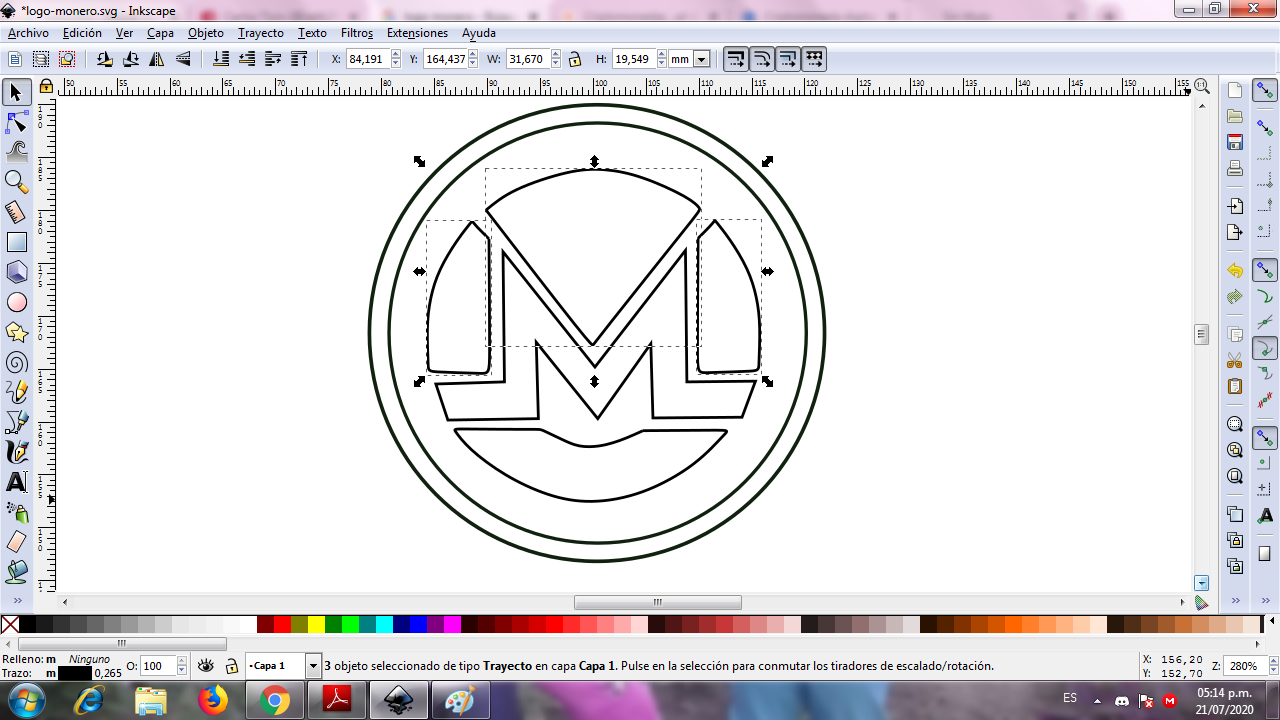Select the Tweak tool
1280x720 pixels.
click(x=16, y=152)
